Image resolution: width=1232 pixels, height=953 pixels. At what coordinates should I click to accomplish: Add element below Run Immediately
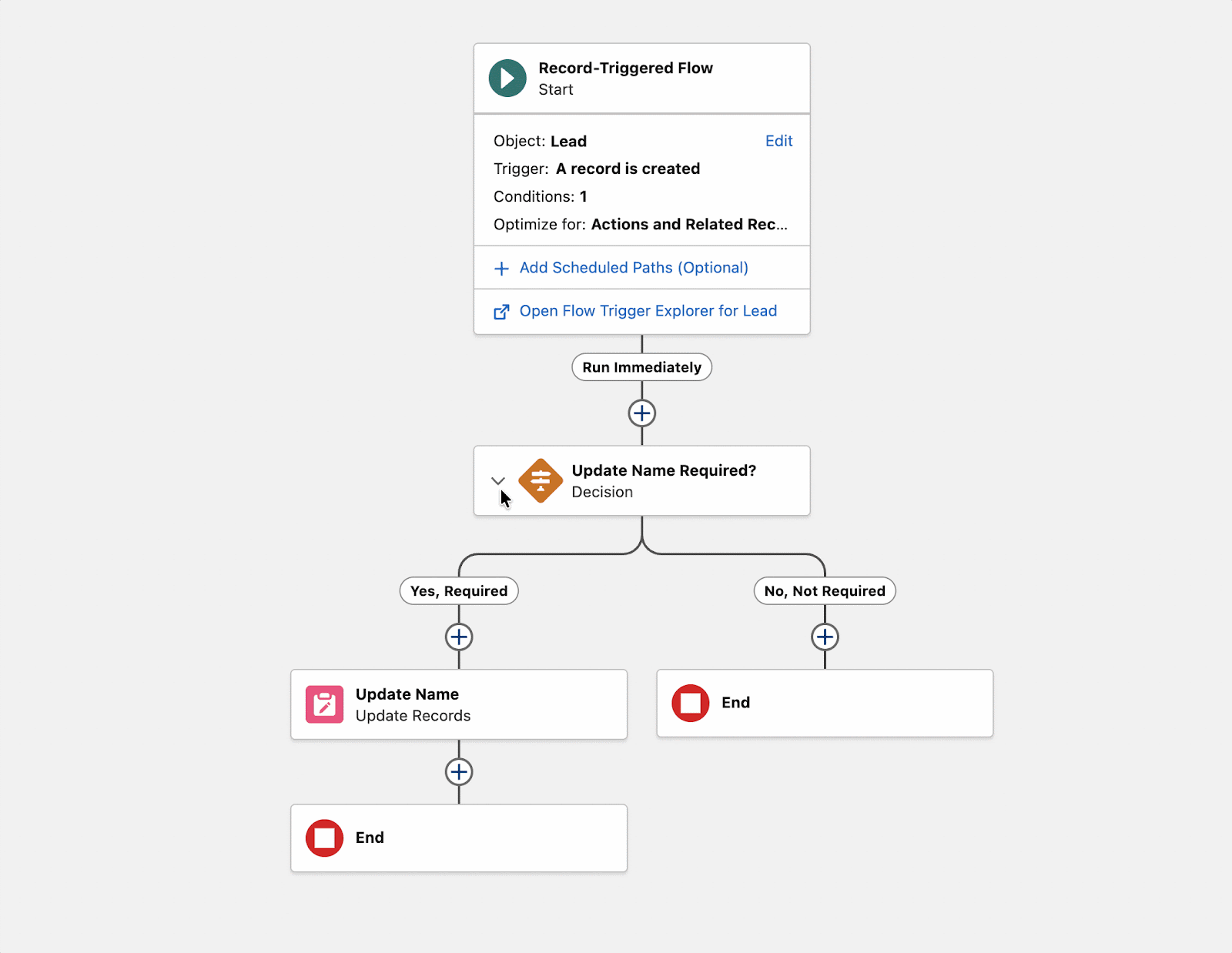642,413
